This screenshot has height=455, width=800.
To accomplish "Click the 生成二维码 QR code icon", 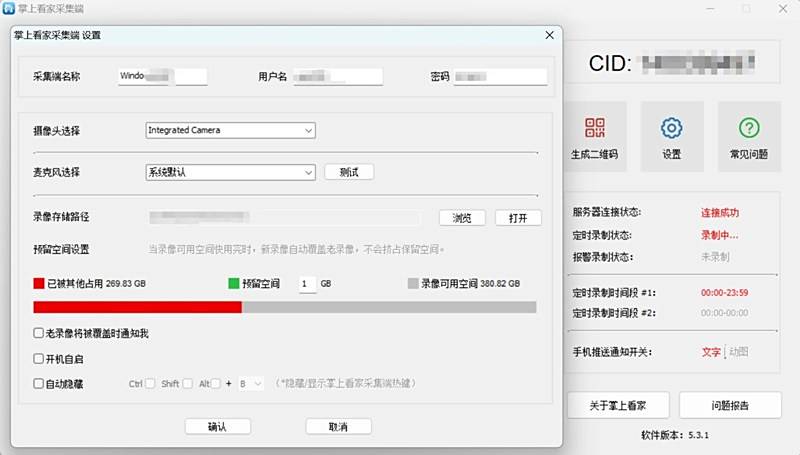I will coord(594,129).
